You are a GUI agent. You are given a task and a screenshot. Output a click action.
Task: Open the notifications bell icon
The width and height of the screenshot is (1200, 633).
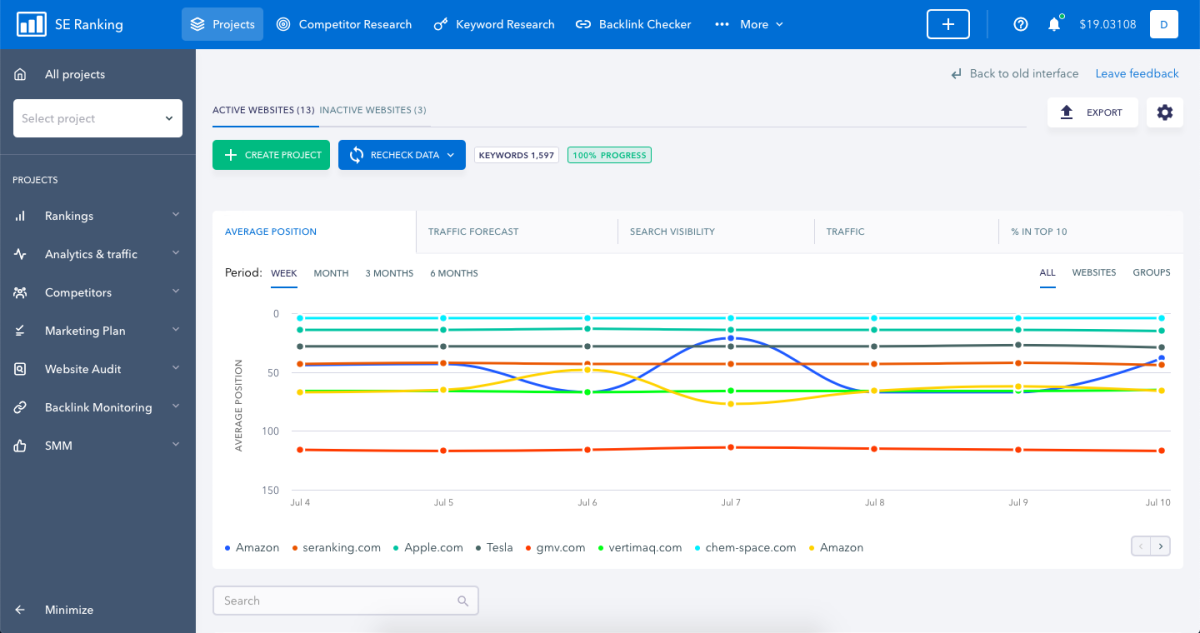(x=1054, y=24)
